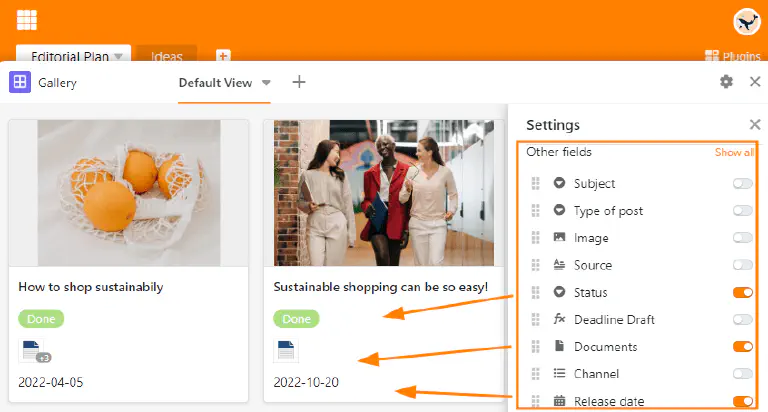Open gallery settings gear icon
Image resolution: width=768 pixels, height=412 pixels.
coord(727,82)
